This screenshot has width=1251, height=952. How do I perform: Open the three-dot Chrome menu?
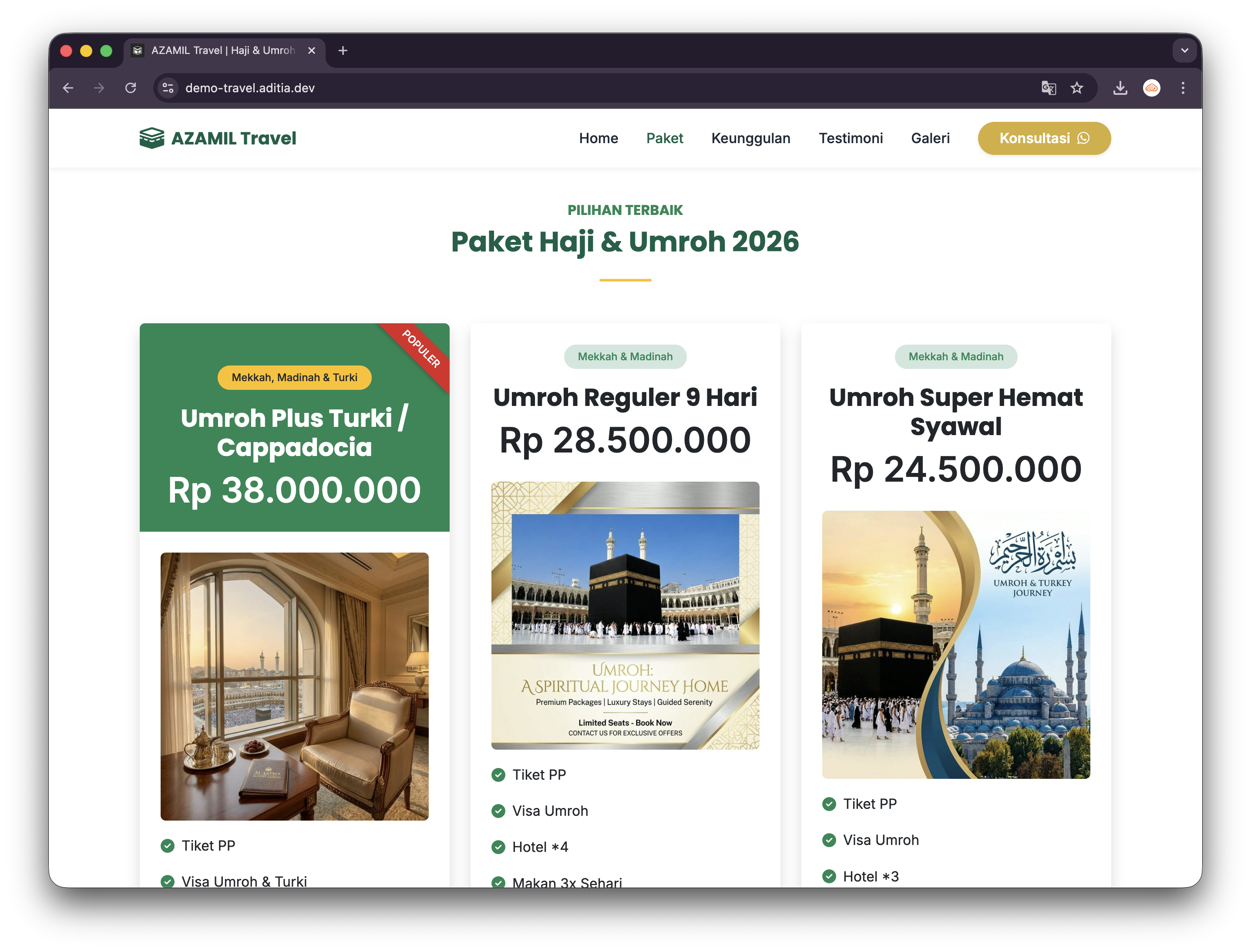(1182, 88)
